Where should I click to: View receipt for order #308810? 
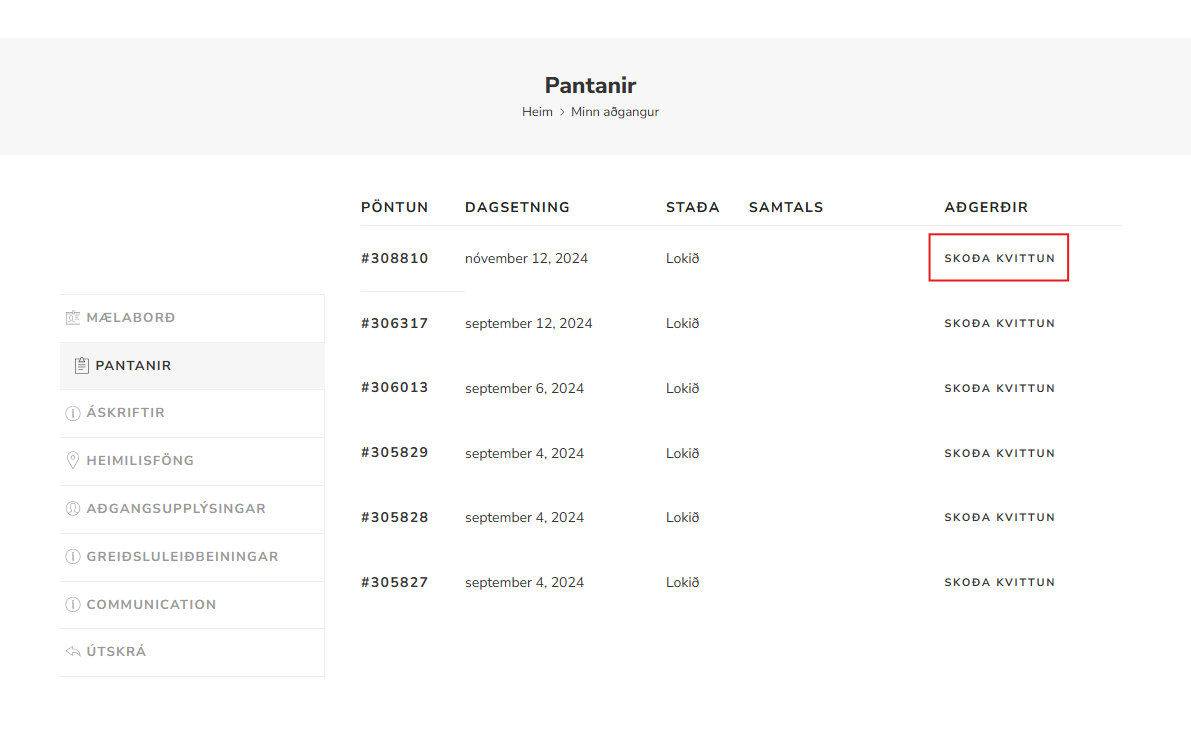coord(999,258)
